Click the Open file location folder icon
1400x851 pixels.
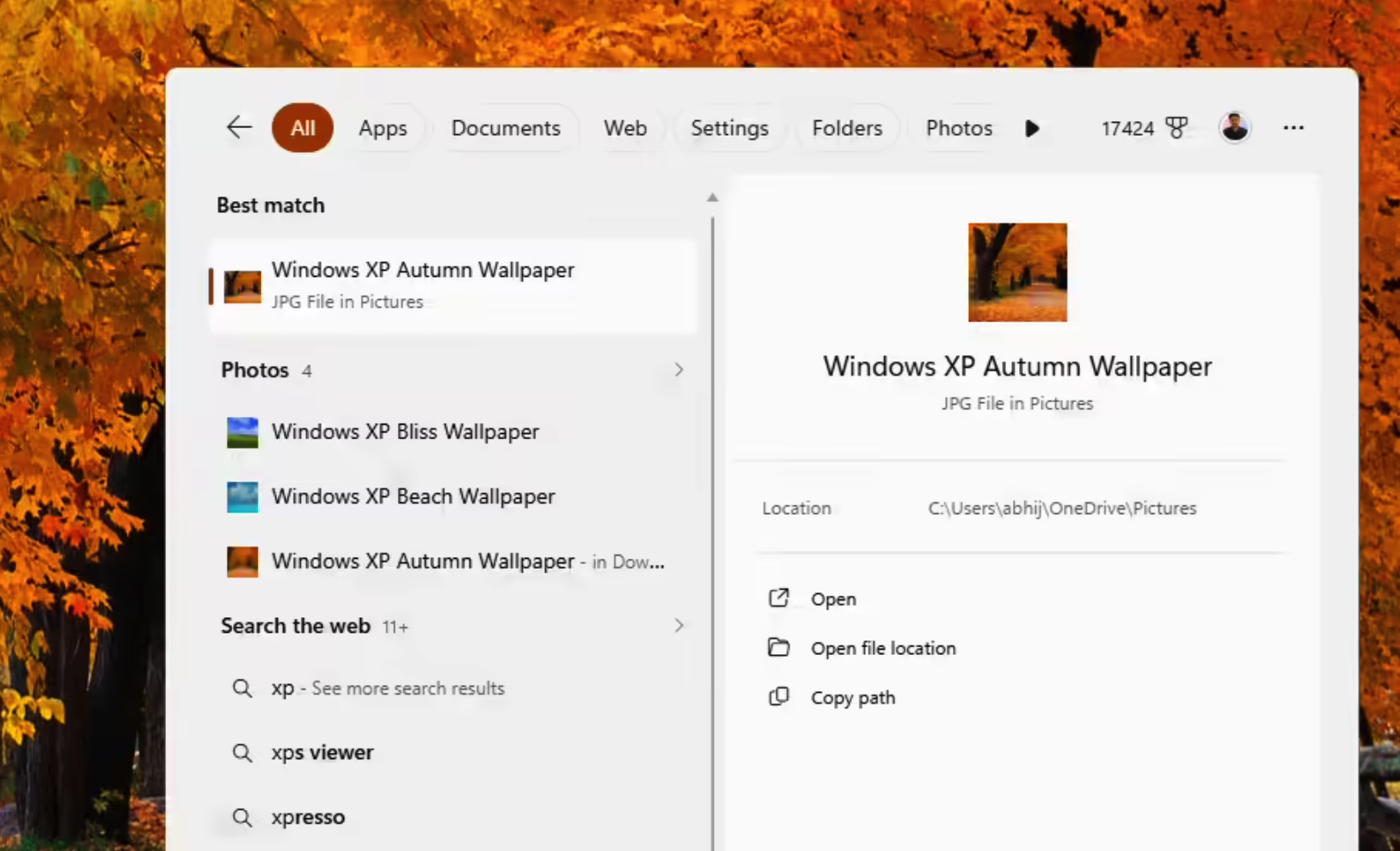[778, 647]
